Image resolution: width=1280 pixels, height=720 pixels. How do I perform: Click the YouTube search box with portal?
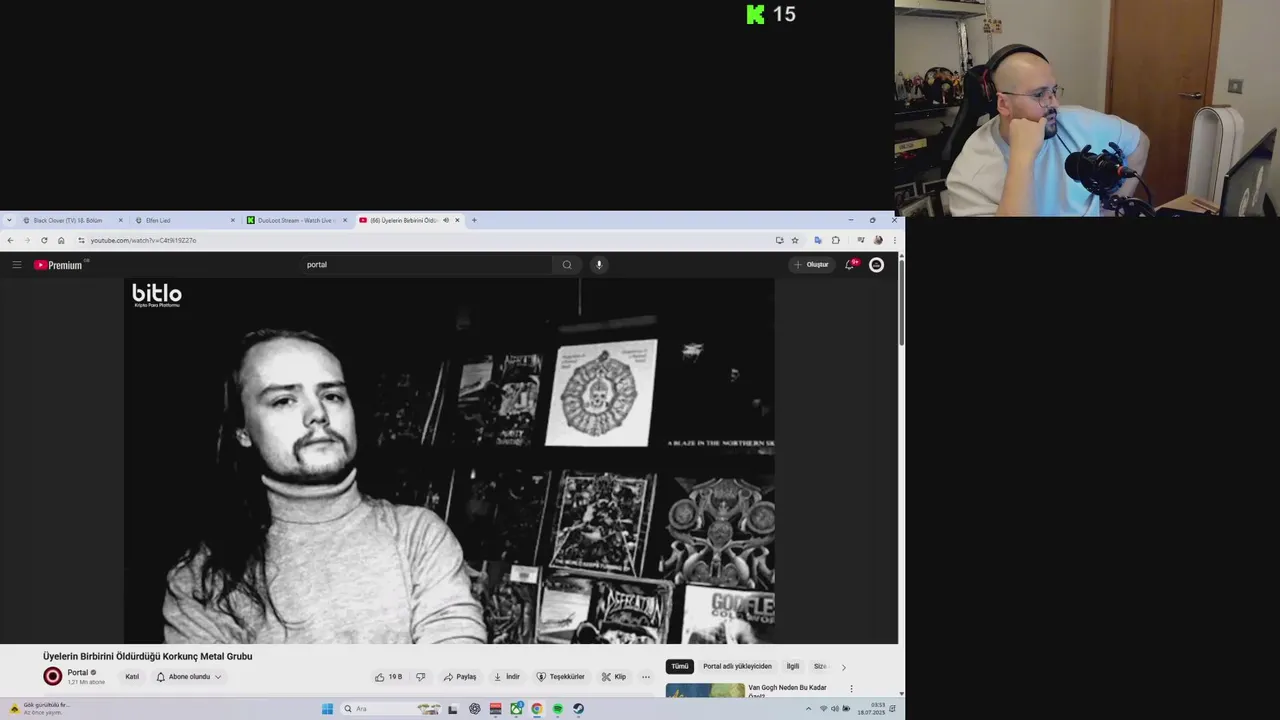tap(428, 265)
